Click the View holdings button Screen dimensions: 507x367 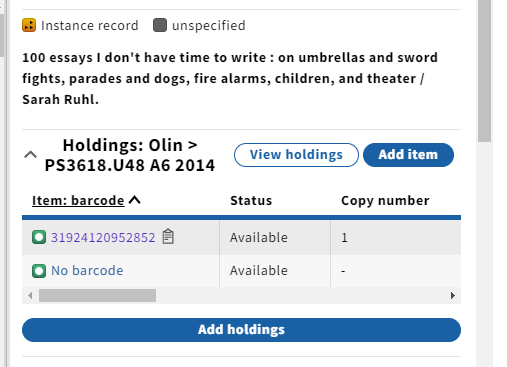click(296, 155)
